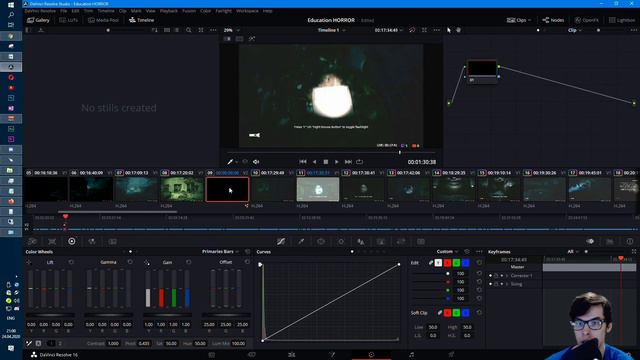Toggle viewer loop playback

point(360,162)
